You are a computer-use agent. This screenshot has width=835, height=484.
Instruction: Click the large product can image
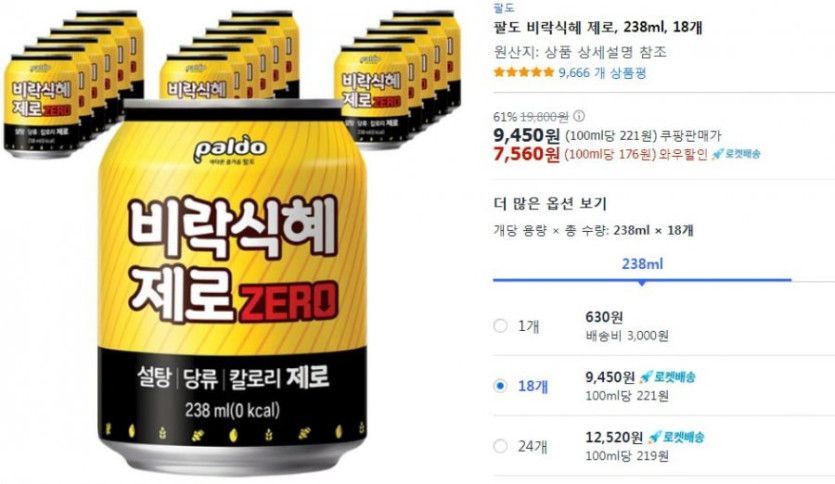(233, 288)
